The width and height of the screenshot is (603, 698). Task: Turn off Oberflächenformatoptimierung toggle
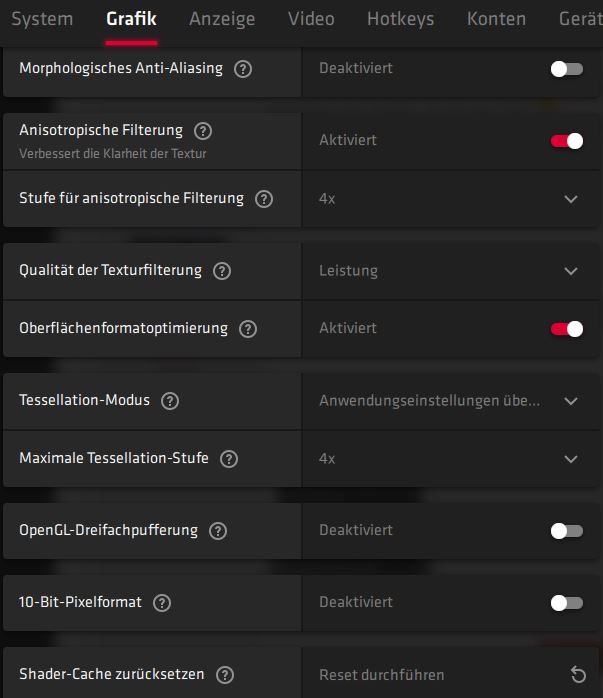(567, 329)
